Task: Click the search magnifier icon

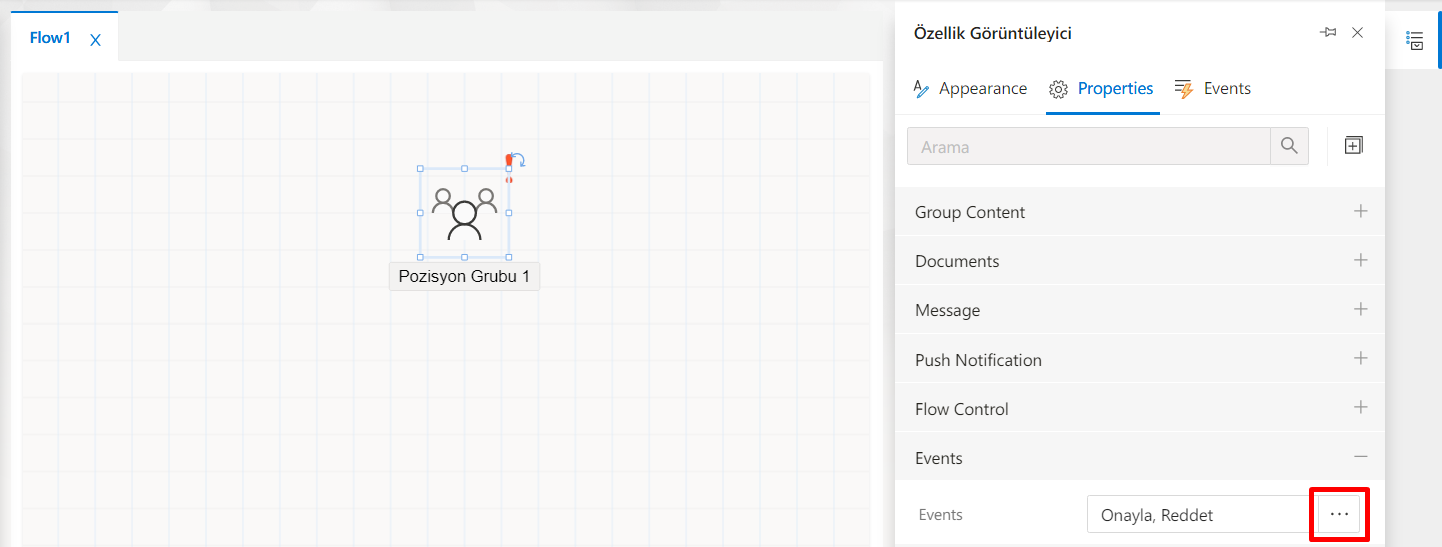Action: [1289, 146]
